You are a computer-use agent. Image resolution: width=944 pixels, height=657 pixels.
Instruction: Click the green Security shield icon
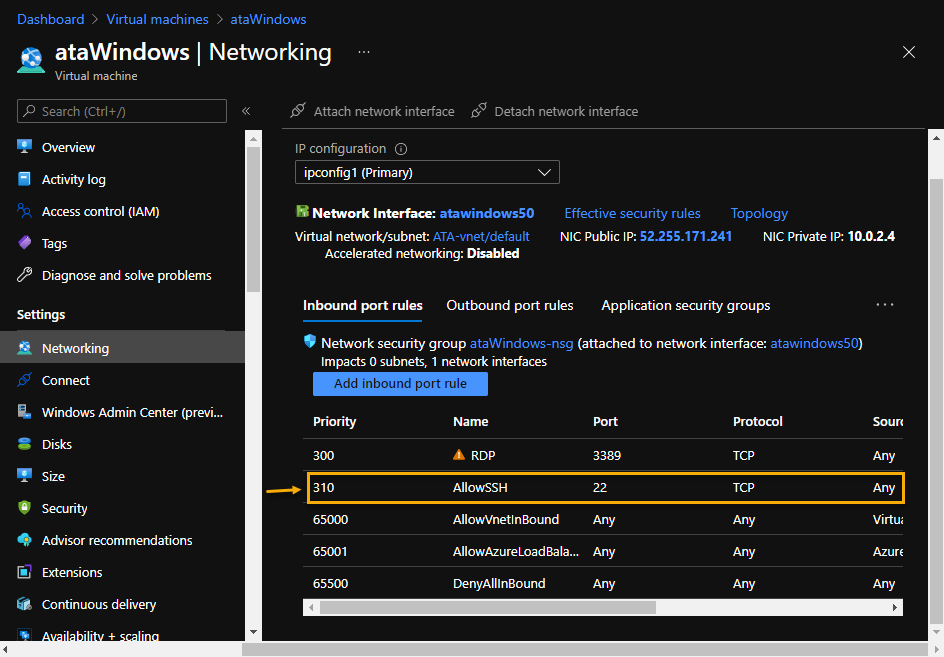[x=24, y=508]
